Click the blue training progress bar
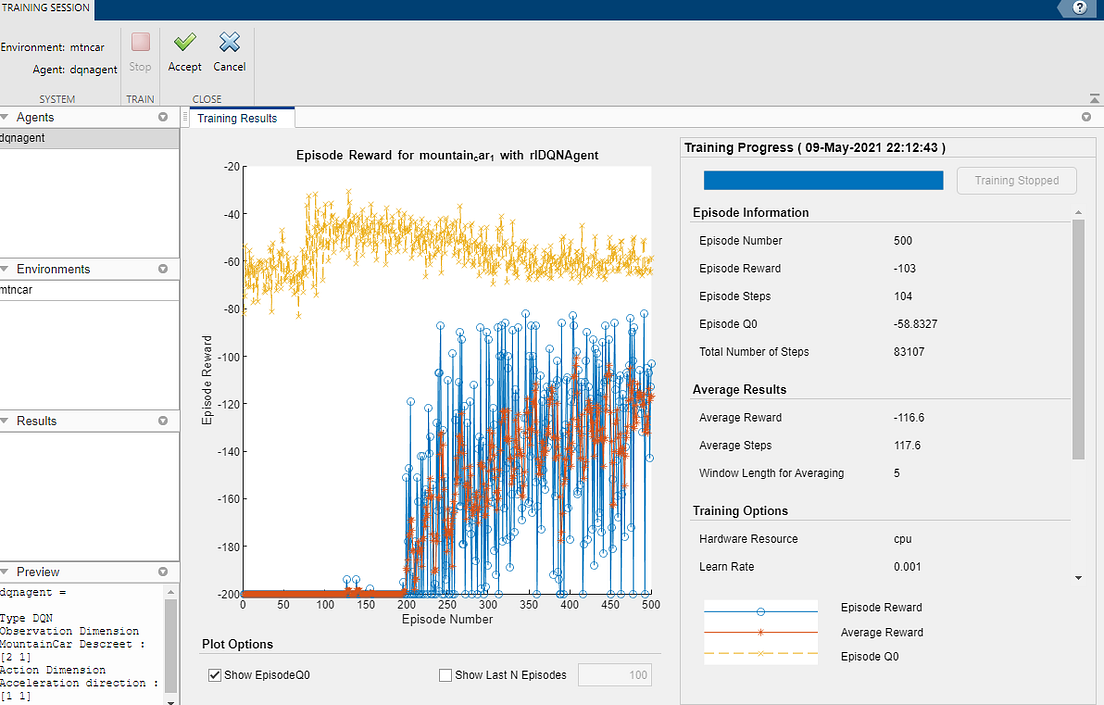The height and width of the screenshot is (705, 1104). [822, 180]
